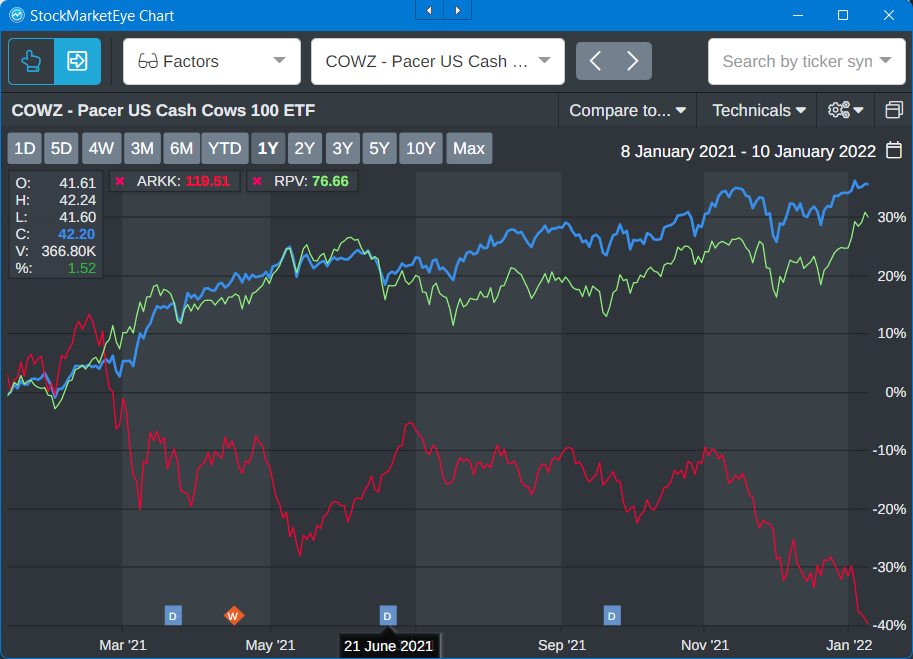Switch to the YTD time range
The image size is (913, 659).
click(x=224, y=149)
